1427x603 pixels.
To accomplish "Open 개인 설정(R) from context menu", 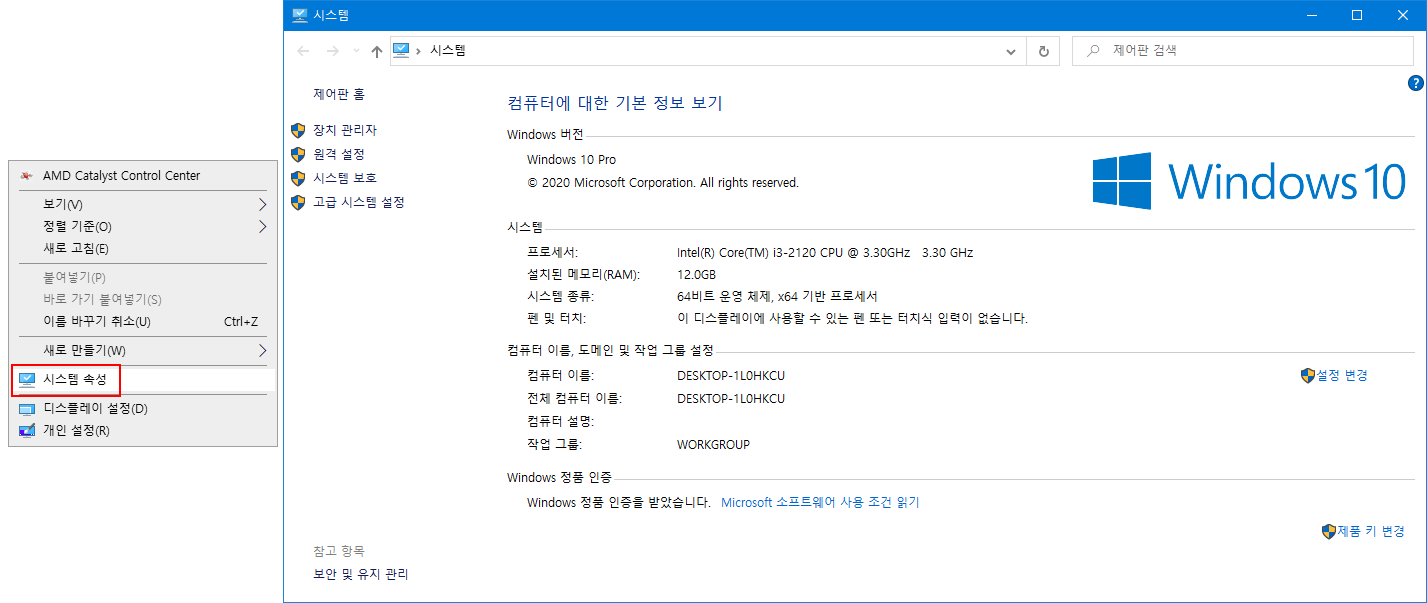I will pos(143,430).
